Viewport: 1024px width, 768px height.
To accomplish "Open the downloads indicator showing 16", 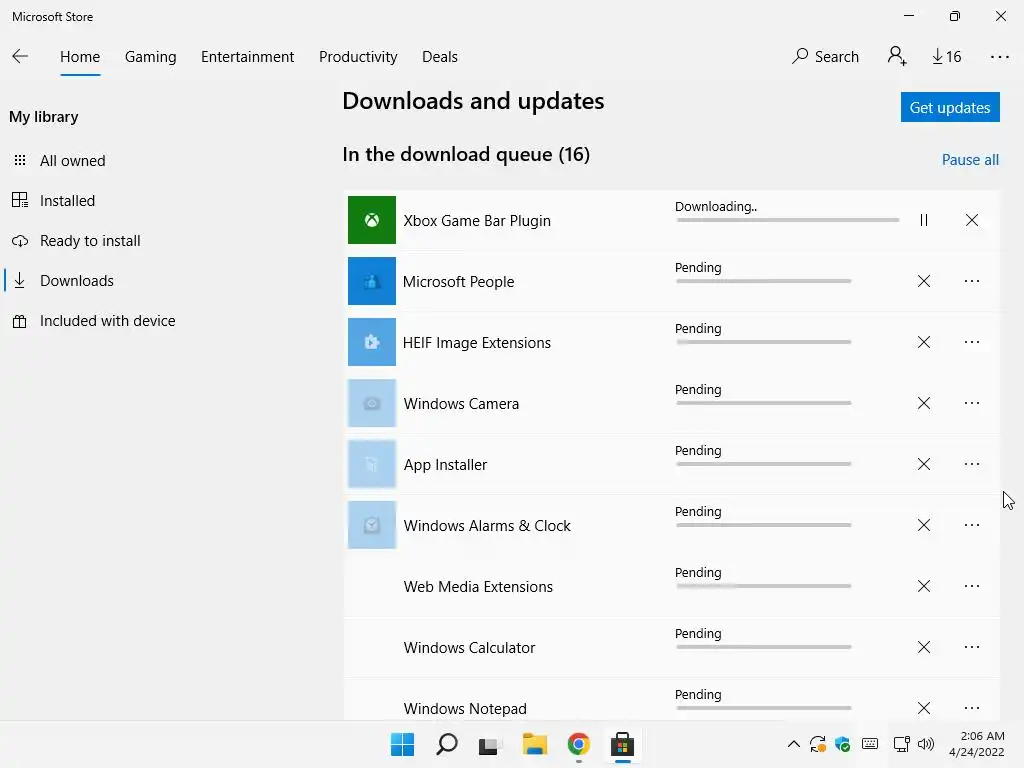I will pyautogui.click(x=946, y=57).
